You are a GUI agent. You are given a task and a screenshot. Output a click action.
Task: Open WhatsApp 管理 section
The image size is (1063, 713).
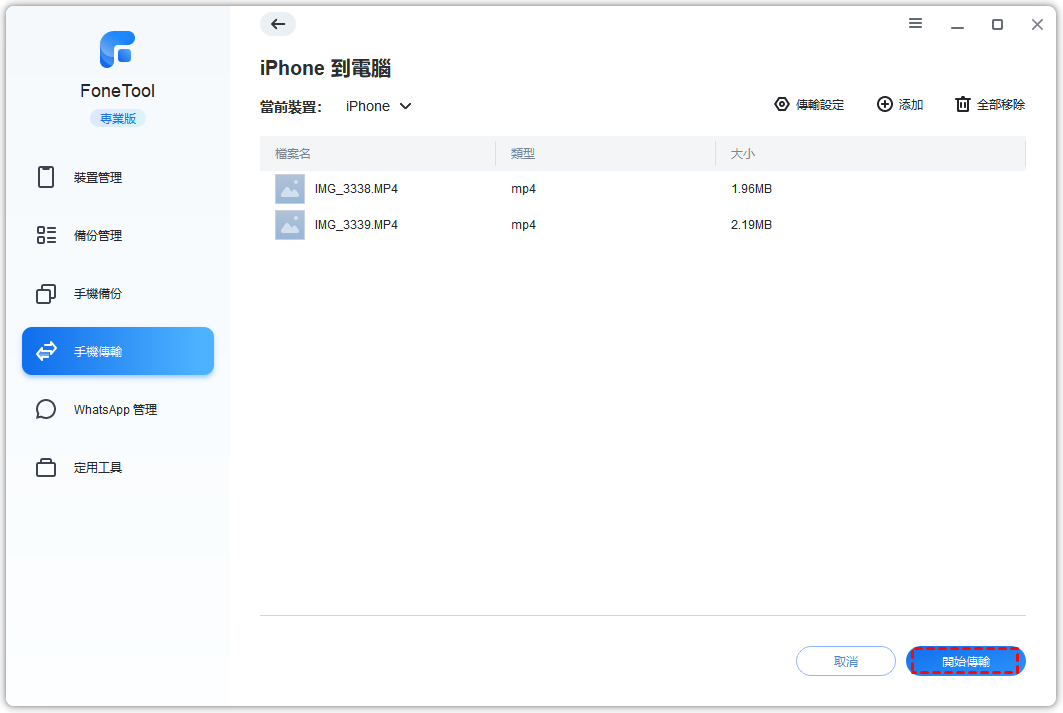click(115, 410)
